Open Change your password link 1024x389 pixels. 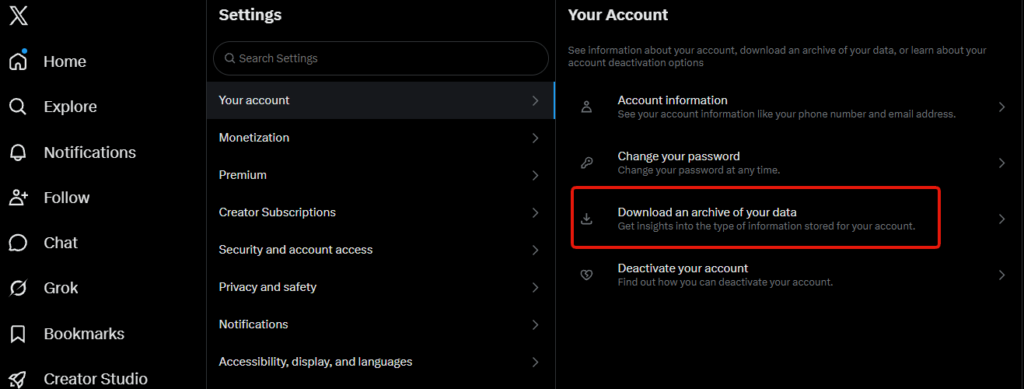[x=790, y=163]
